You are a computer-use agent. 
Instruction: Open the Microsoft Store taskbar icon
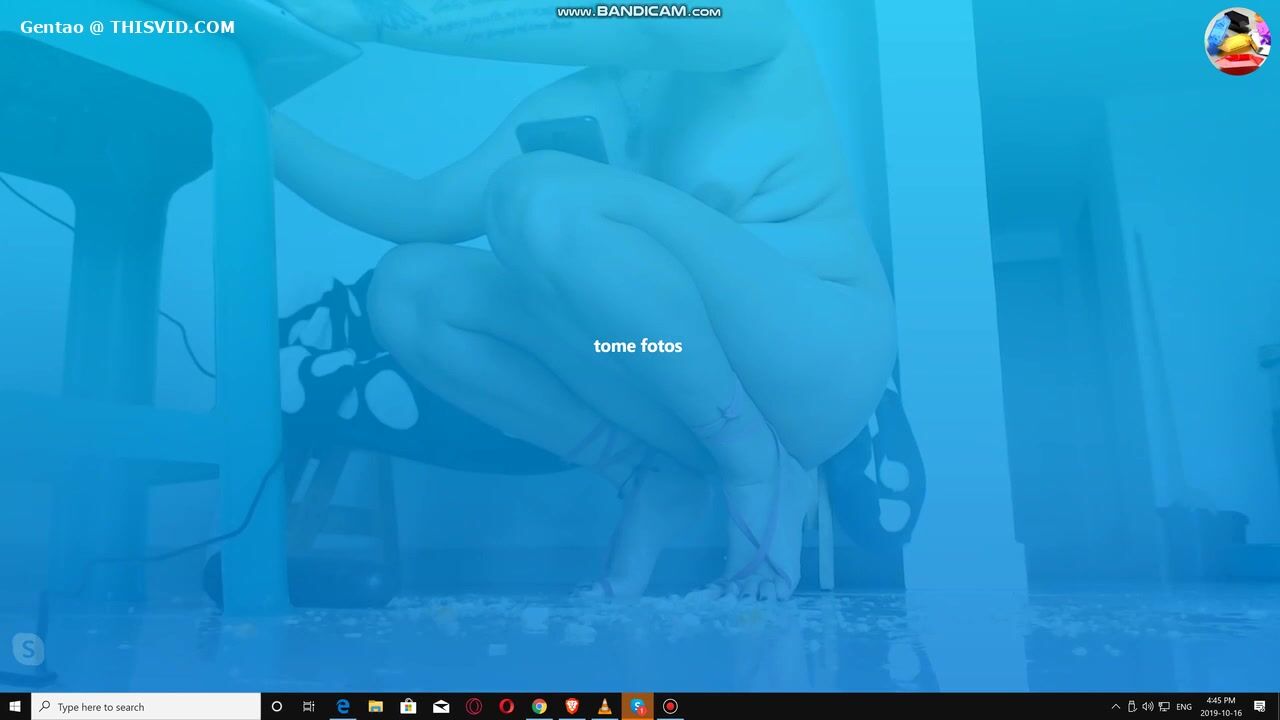pyautogui.click(x=408, y=707)
